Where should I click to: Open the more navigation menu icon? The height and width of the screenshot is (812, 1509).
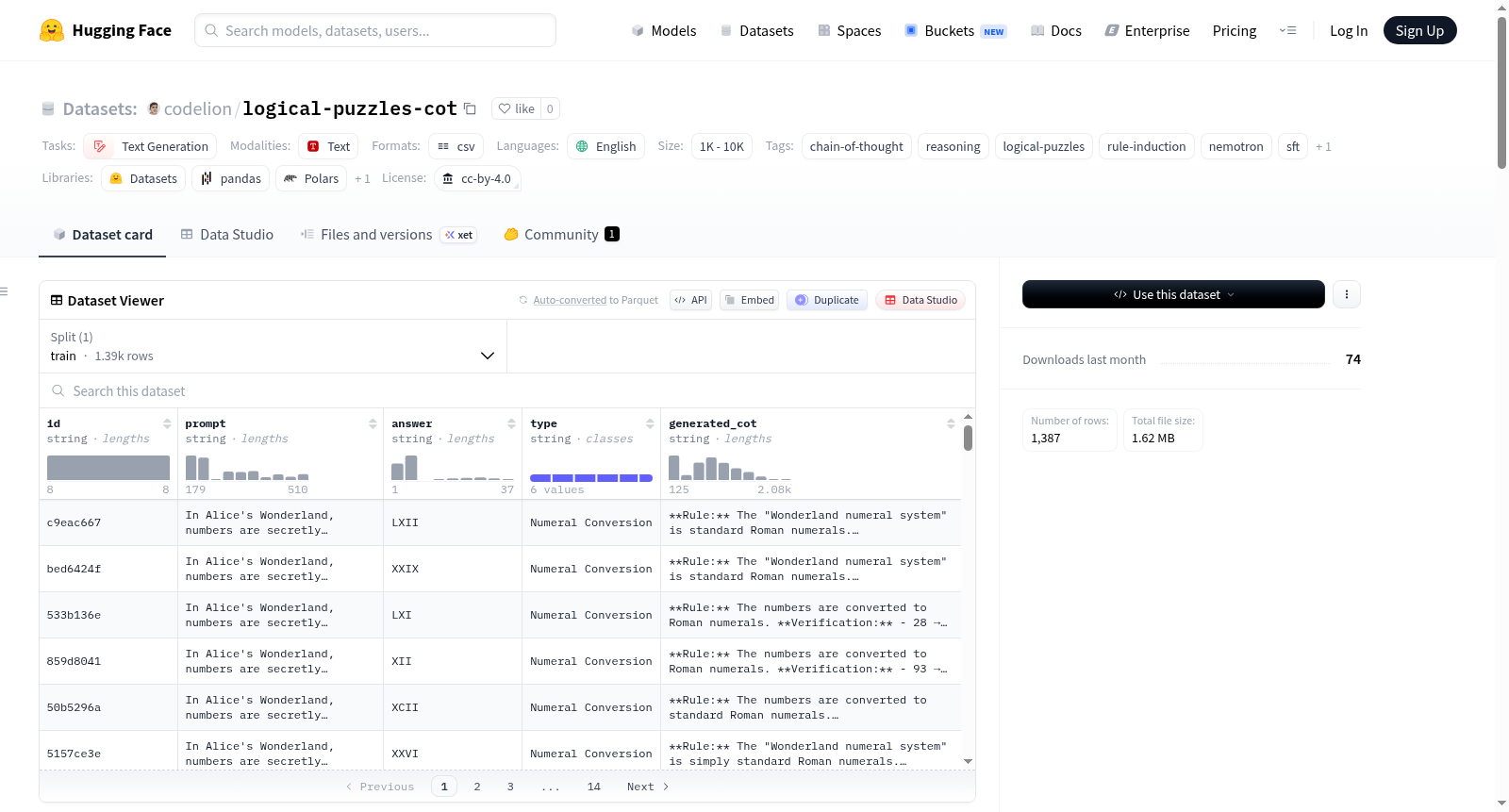1287,30
